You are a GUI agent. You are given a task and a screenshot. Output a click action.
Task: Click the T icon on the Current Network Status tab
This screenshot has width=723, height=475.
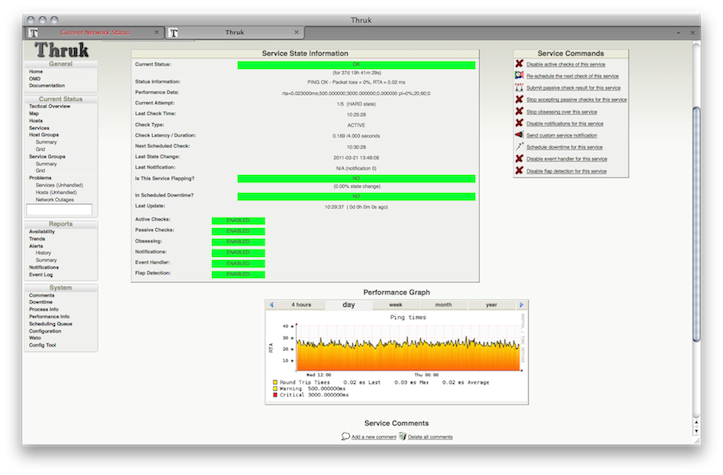(33, 33)
